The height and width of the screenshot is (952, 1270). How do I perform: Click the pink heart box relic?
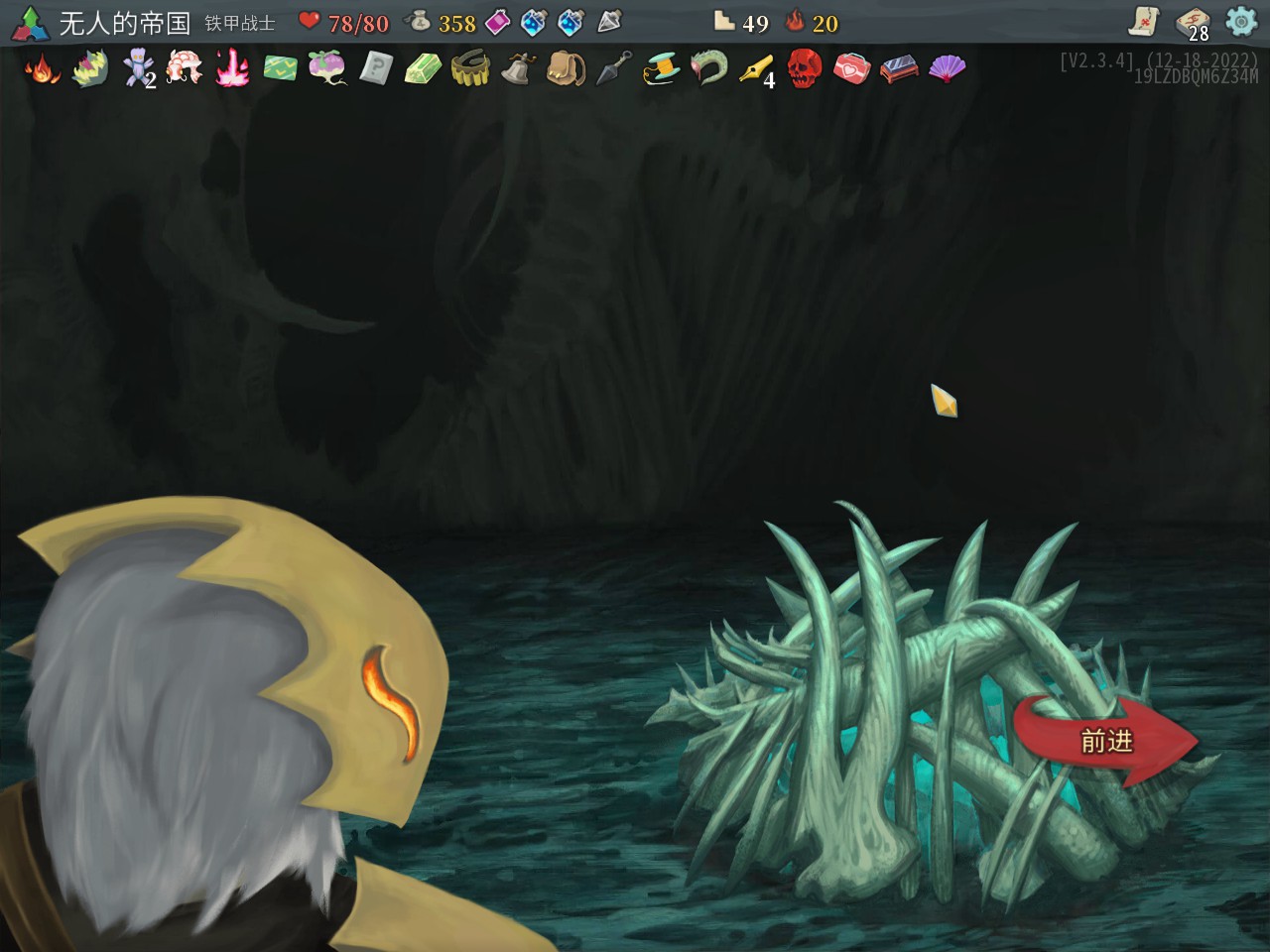(851, 68)
